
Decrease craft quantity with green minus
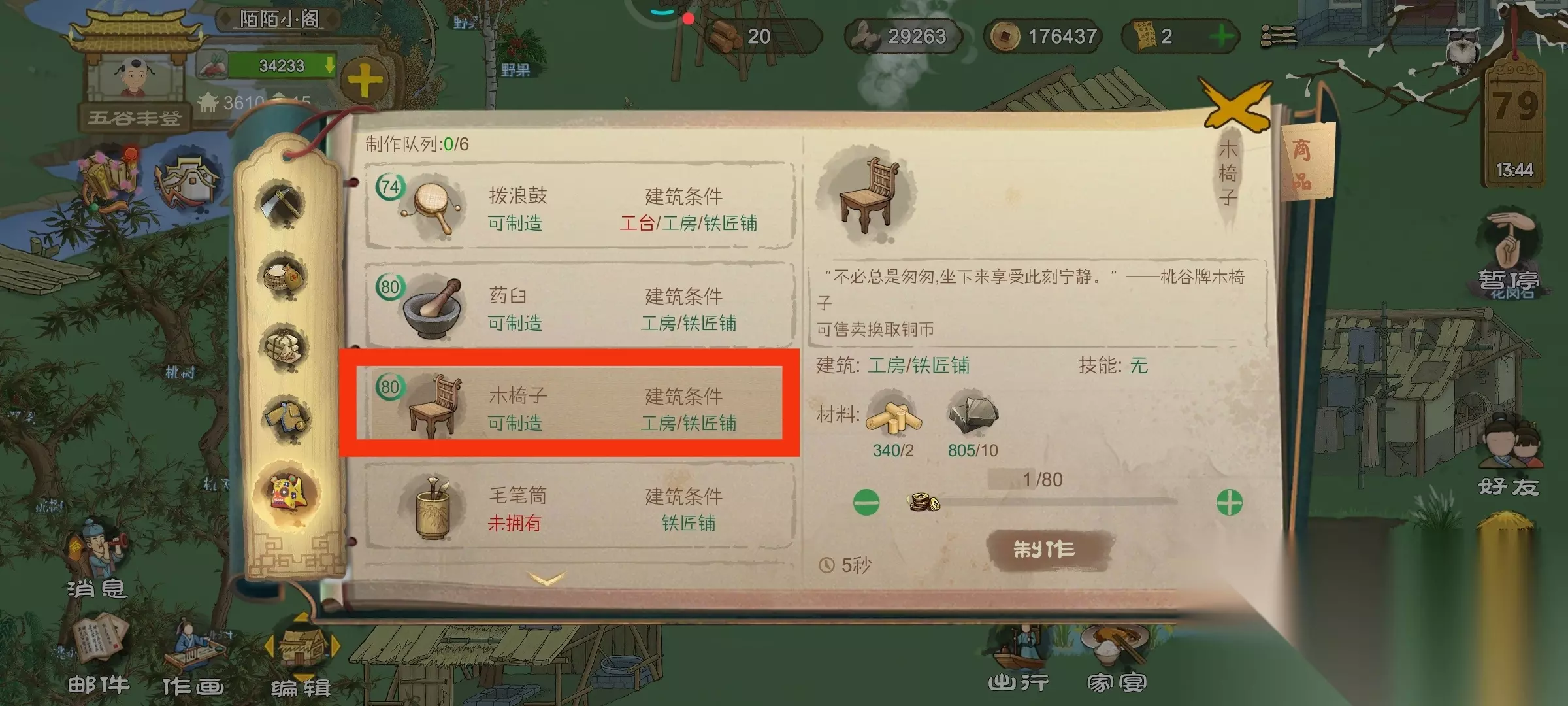[866, 503]
